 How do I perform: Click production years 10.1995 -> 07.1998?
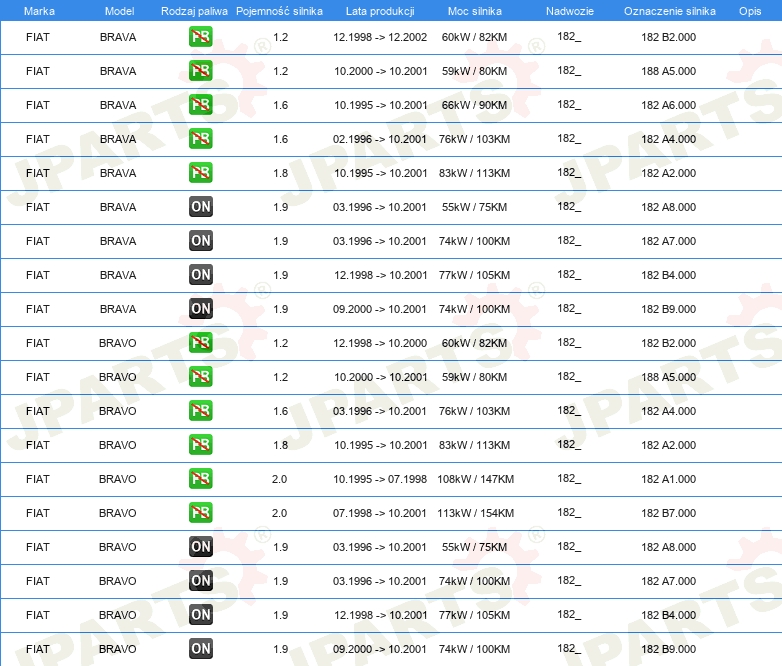[x=380, y=479]
